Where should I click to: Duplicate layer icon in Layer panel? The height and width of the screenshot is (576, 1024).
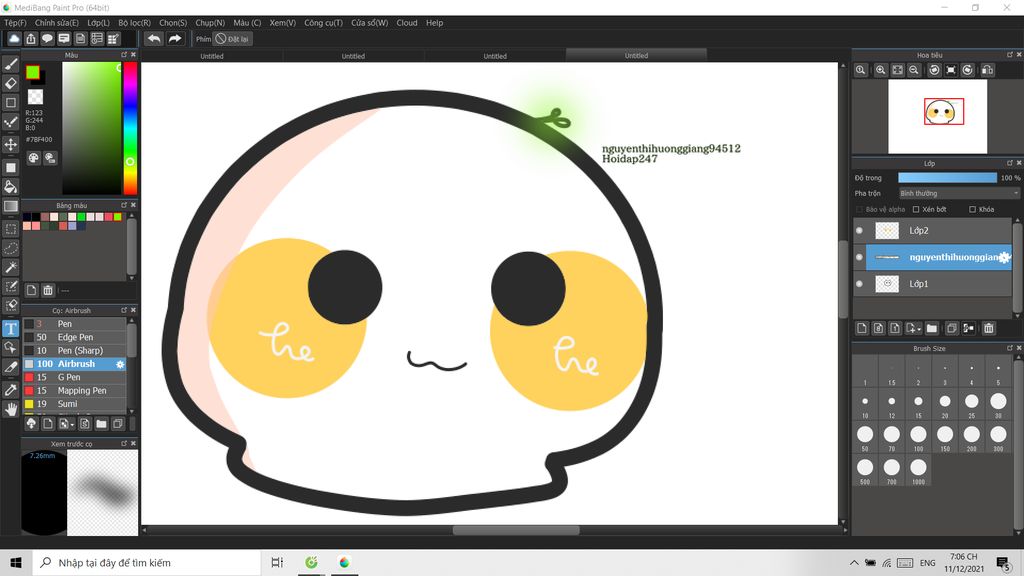pyautogui.click(x=952, y=328)
